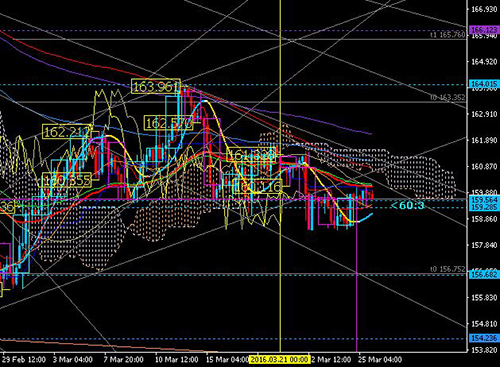
Task: Click the 15 Mar 04:00 time label
Action: (x=227, y=360)
